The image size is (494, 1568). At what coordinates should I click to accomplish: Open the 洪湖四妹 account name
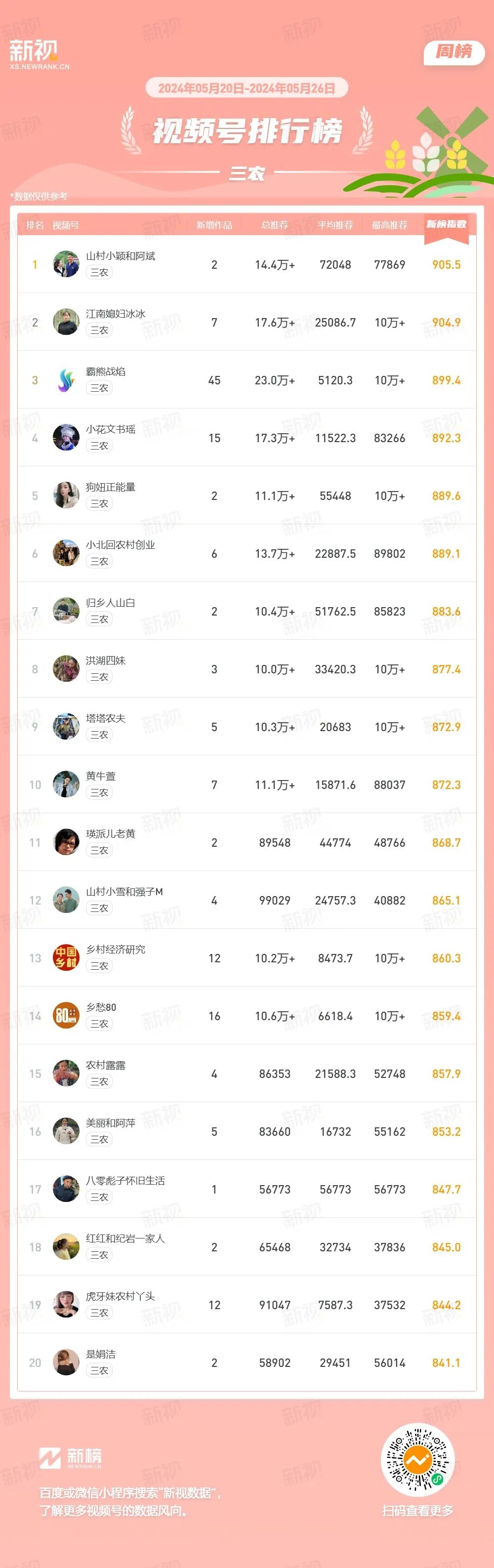click(106, 660)
